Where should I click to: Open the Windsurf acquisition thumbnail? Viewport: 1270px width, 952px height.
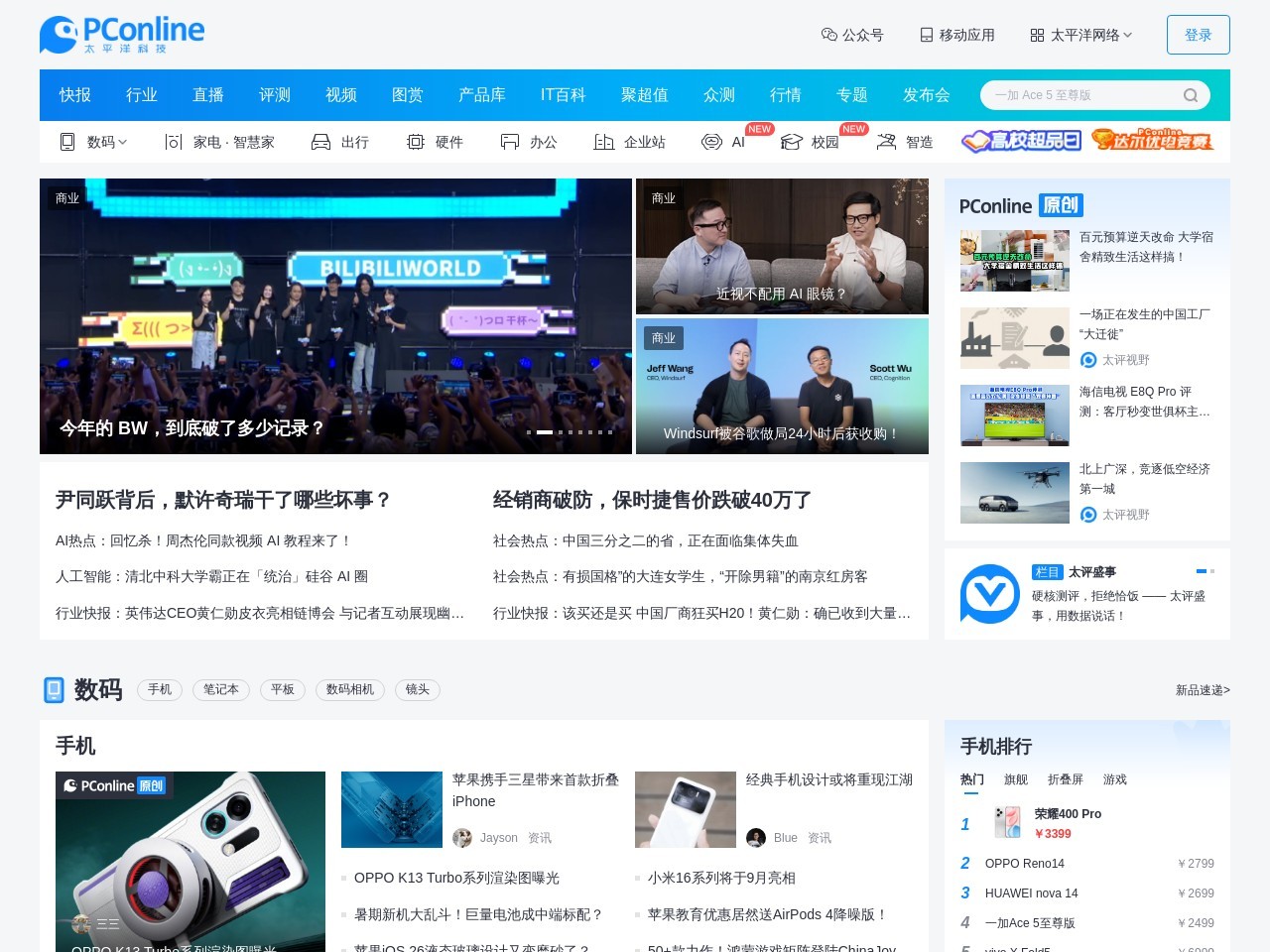pyautogui.click(x=782, y=386)
